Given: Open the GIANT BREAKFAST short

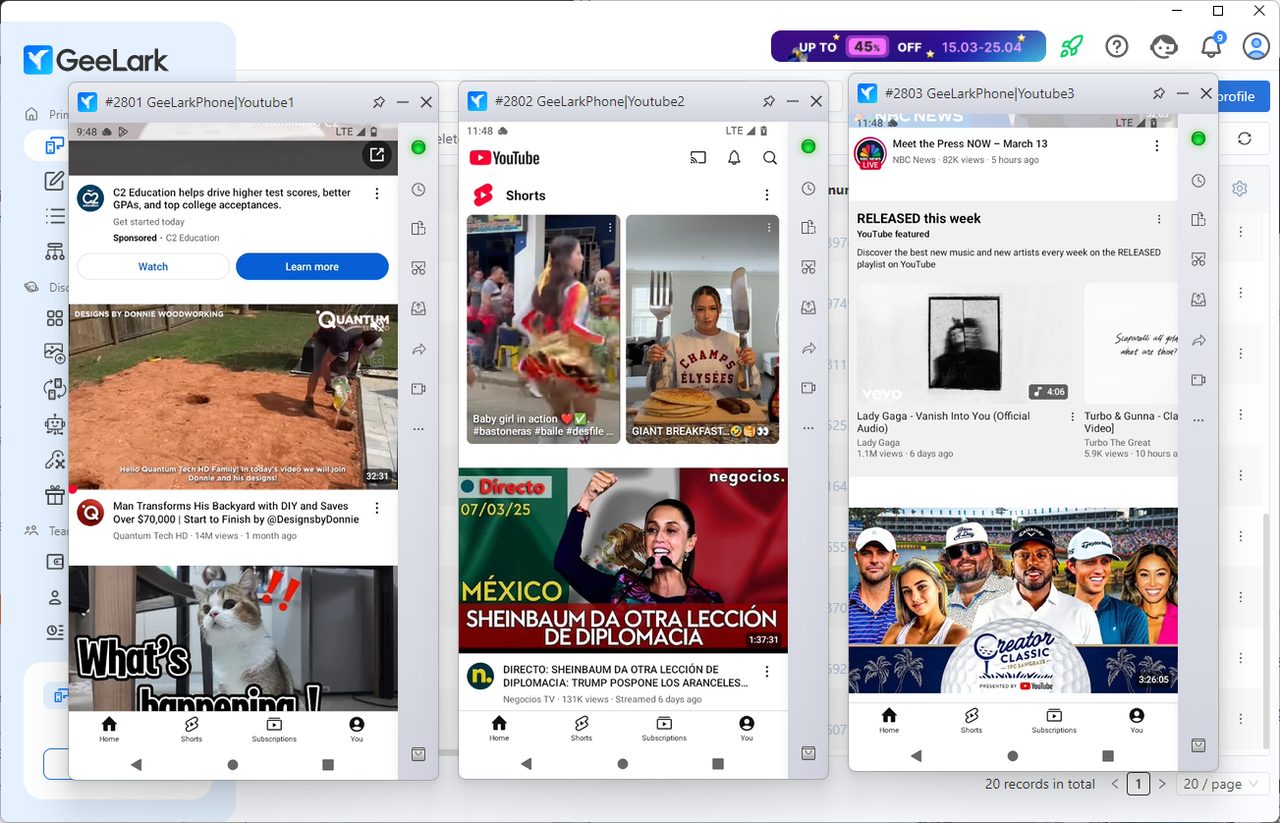Looking at the screenshot, I should click(x=702, y=329).
